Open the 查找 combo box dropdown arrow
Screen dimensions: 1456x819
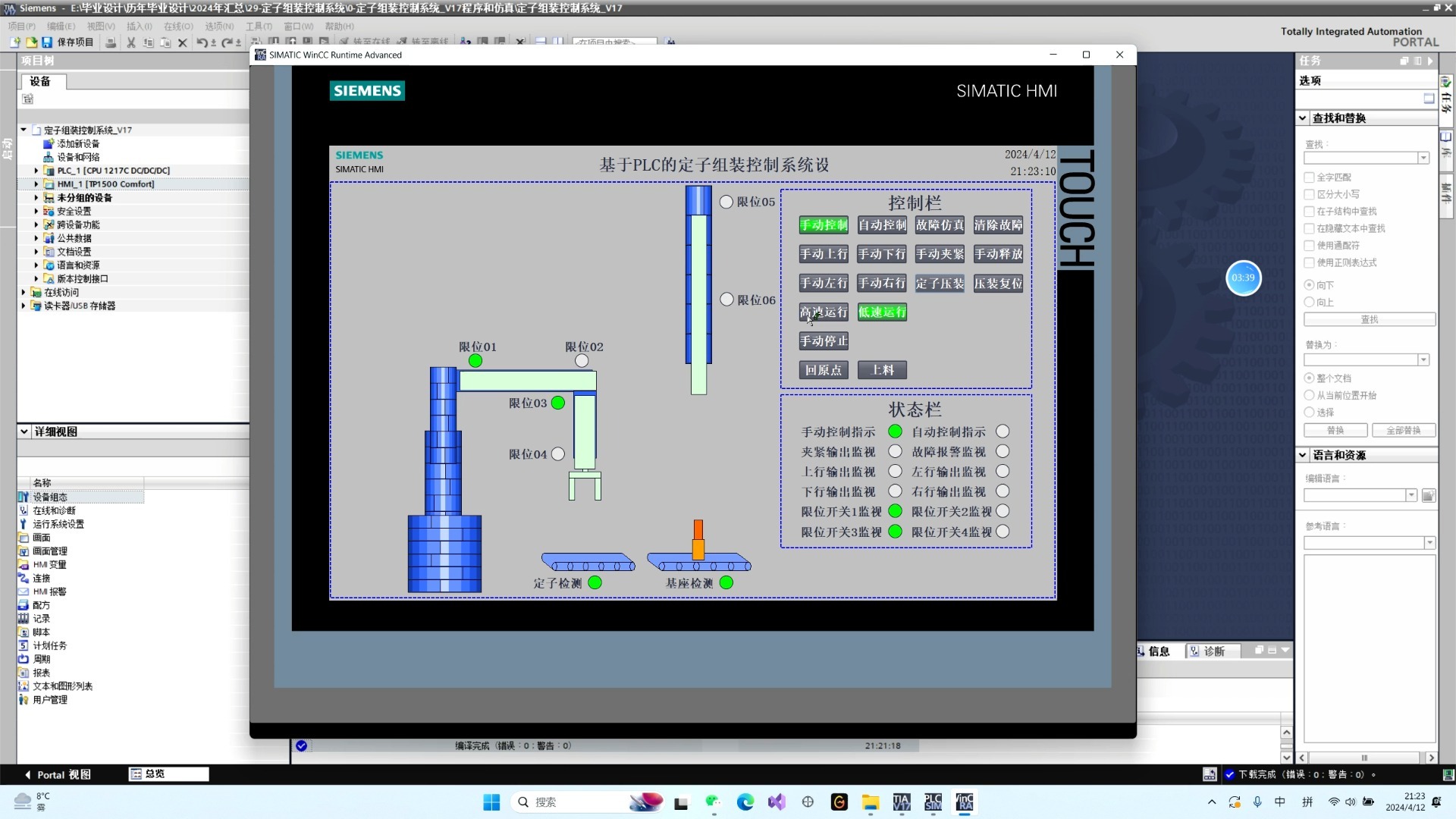tap(1423, 158)
